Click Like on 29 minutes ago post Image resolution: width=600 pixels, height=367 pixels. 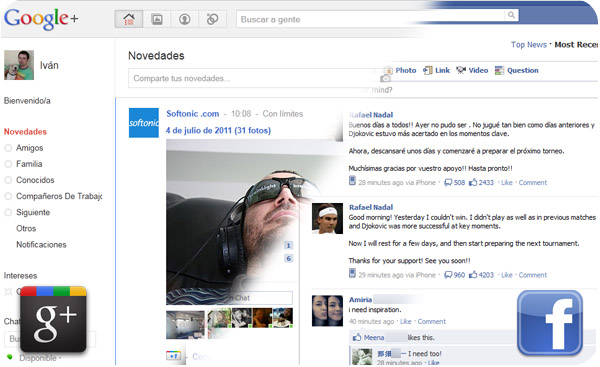click(507, 275)
